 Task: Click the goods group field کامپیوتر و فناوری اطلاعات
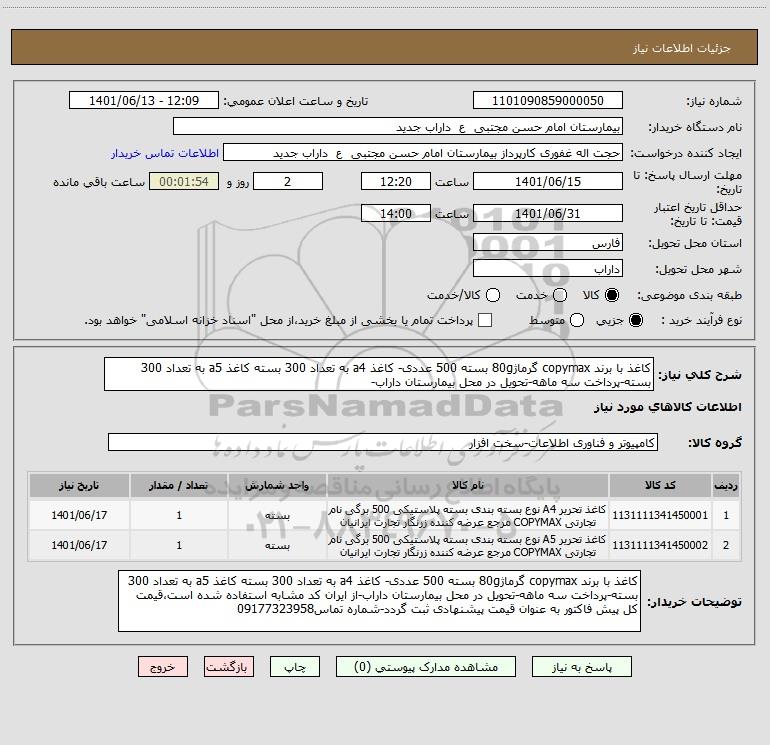383,442
